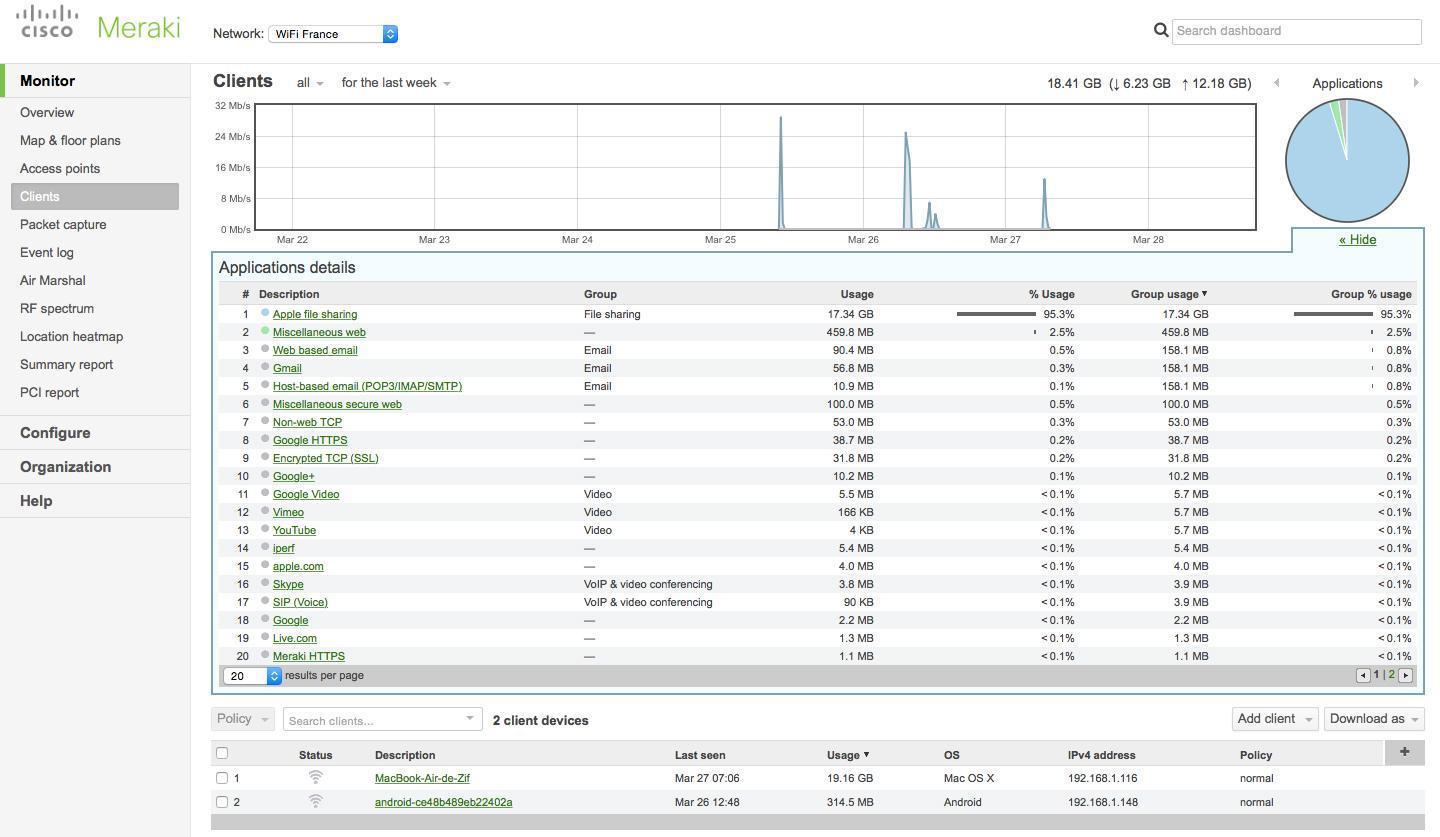
Task: Open the Help section
Action: tap(36, 501)
